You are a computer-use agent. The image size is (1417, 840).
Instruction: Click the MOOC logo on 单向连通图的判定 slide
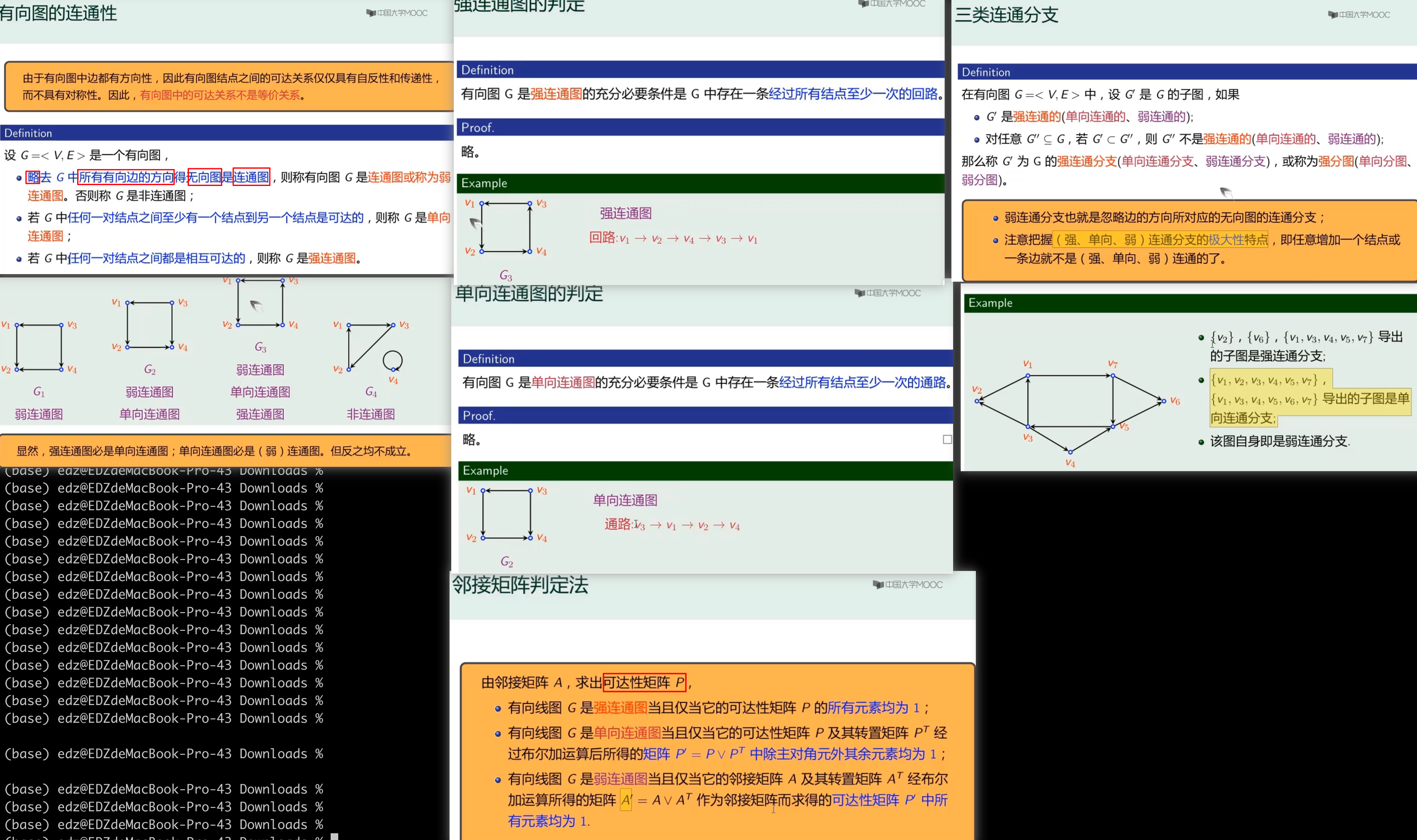coord(888,293)
